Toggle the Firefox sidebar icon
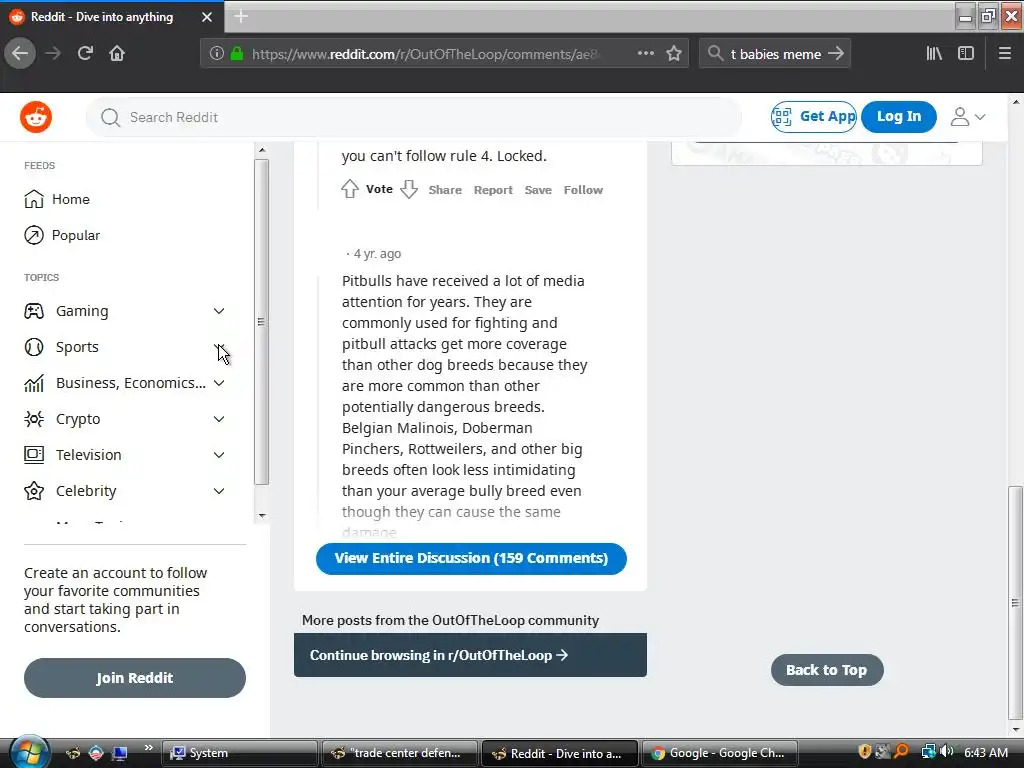The image size is (1024, 768). [966, 54]
